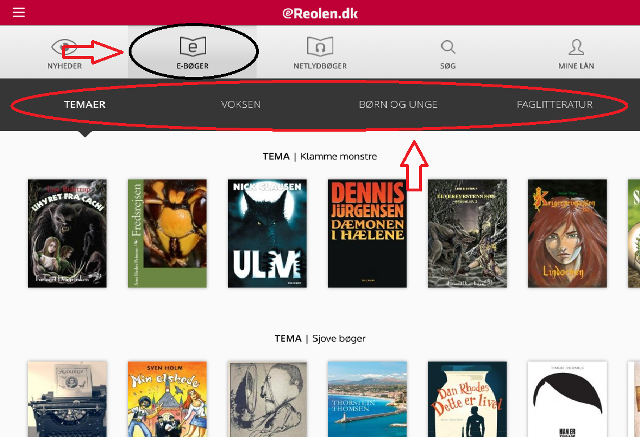Switch to the Temaer tab
The width and height of the screenshot is (640, 437).
click(x=85, y=104)
